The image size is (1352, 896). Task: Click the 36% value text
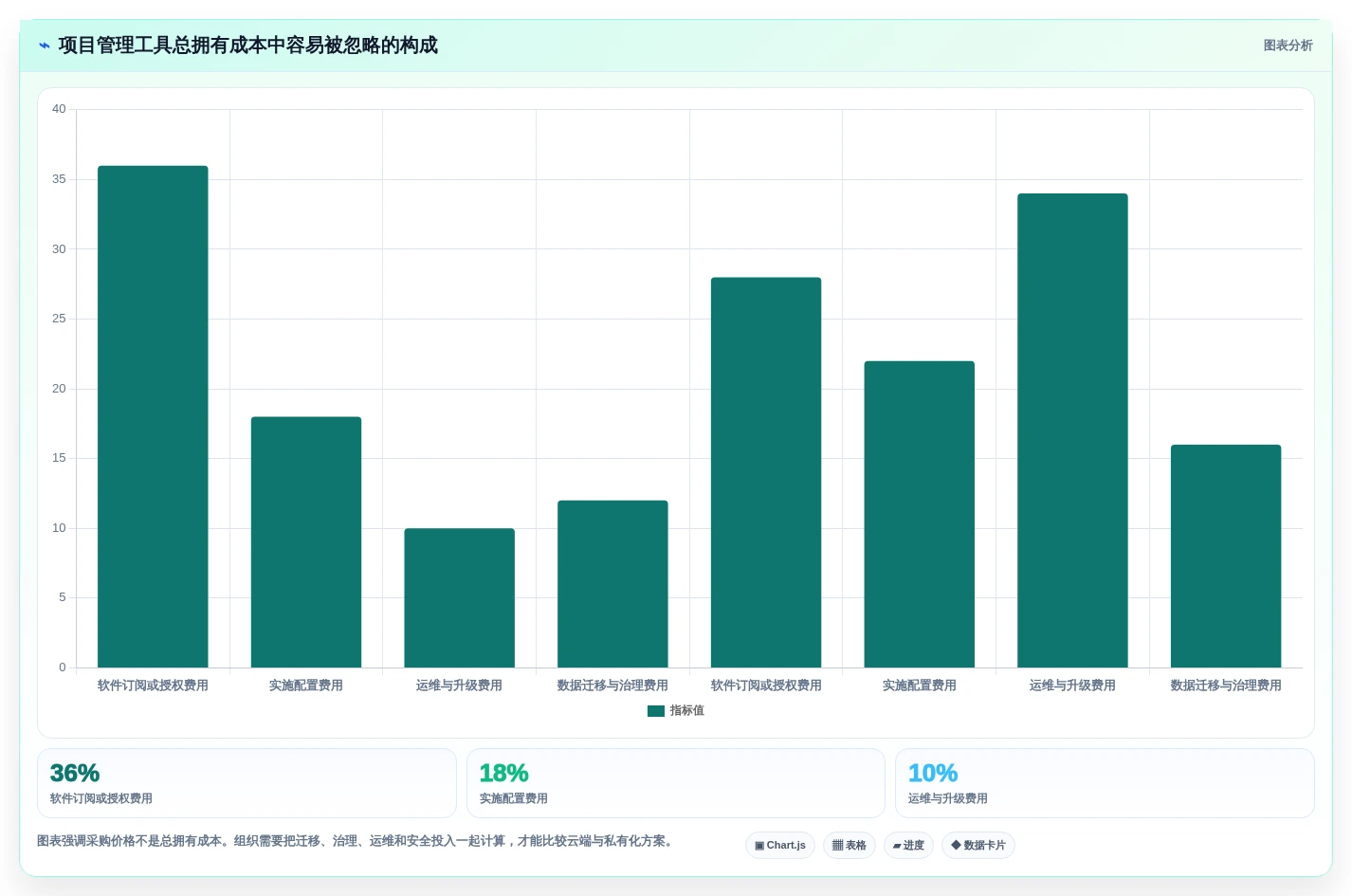75,774
